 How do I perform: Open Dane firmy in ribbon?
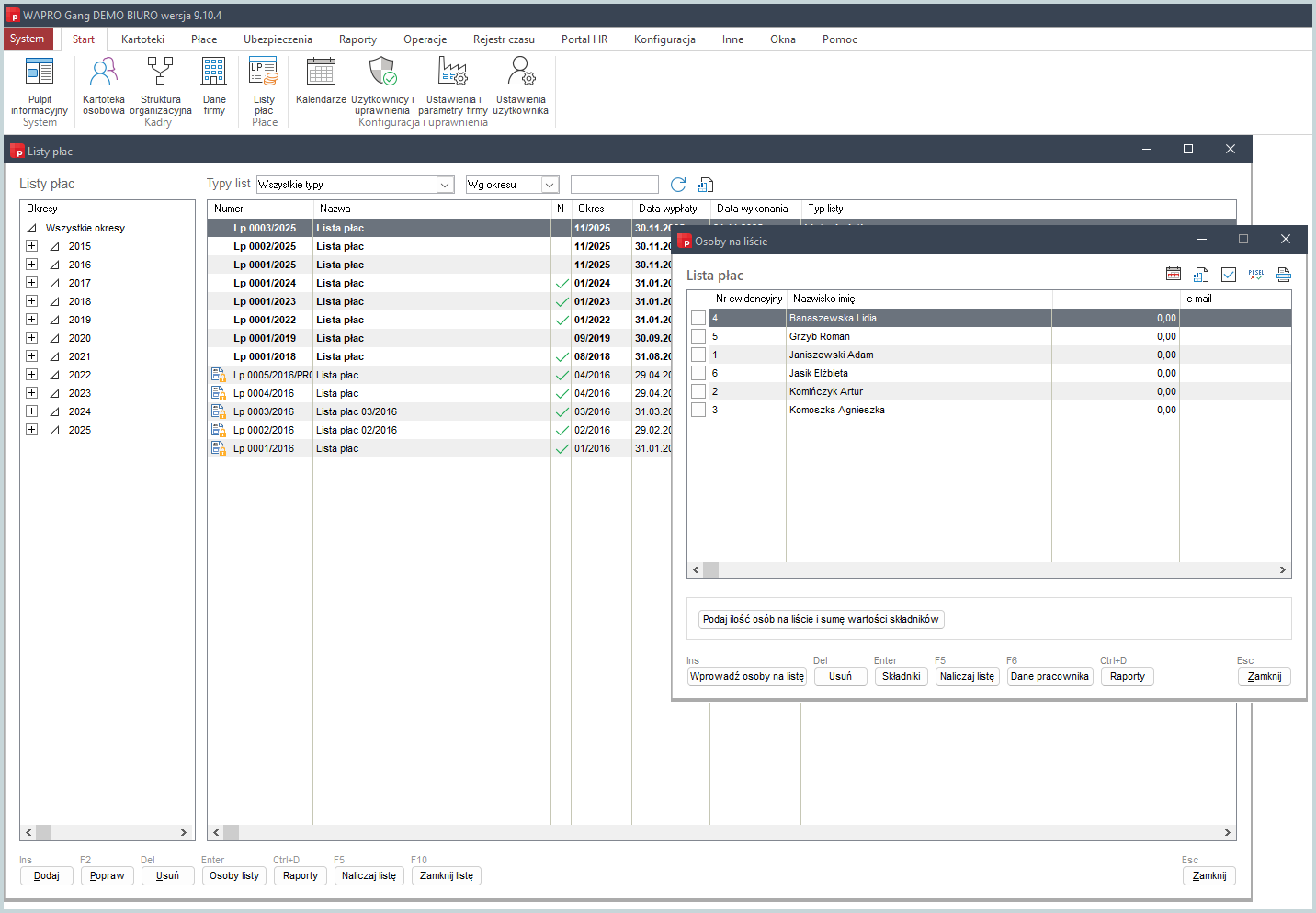coord(214,85)
